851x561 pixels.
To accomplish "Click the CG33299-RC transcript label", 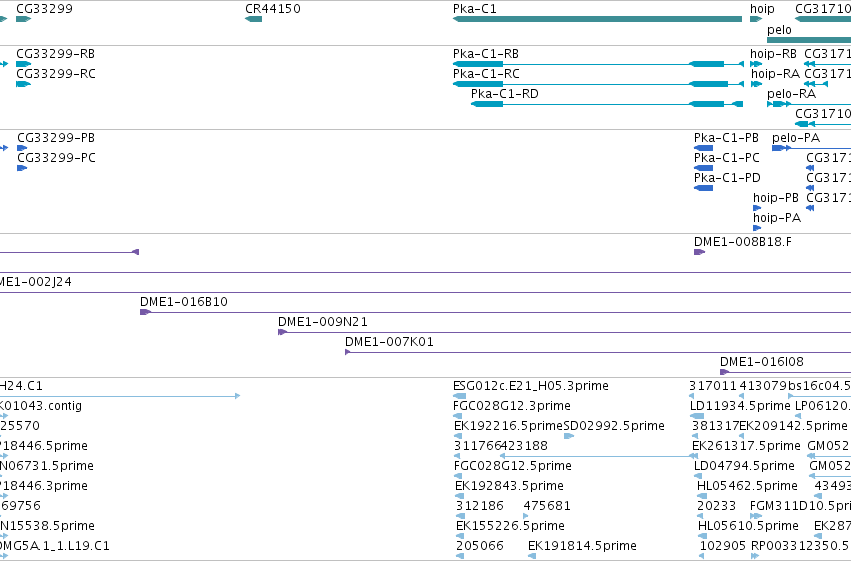I will click(x=56, y=74).
